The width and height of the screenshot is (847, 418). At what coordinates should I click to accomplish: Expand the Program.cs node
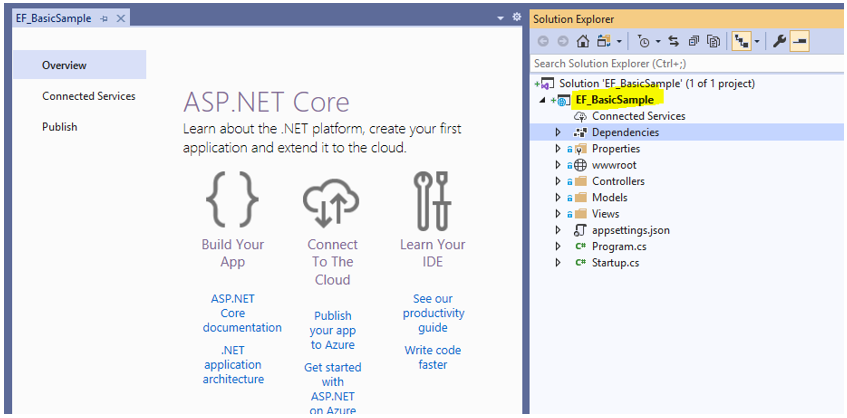[559, 246]
